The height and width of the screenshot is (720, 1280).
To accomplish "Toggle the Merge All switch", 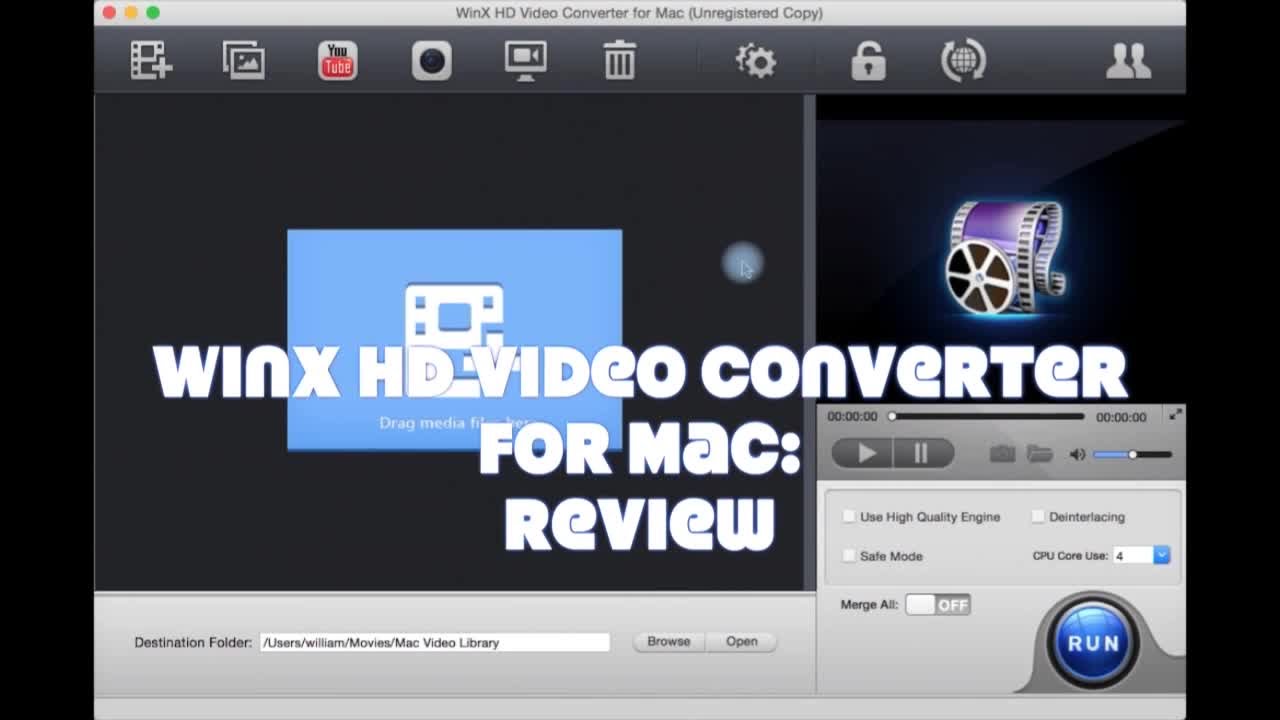I will 938,604.
